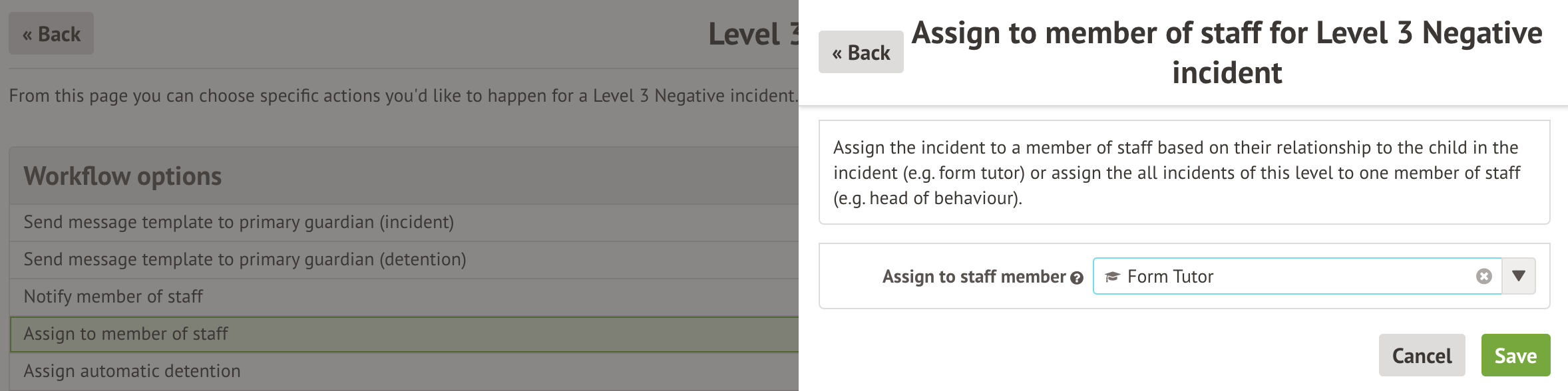Image resolution: width=1568 pixels, height=391 pixels.
Task: Click the dimmed page's introductory sentence
Action: click(403, 96)
